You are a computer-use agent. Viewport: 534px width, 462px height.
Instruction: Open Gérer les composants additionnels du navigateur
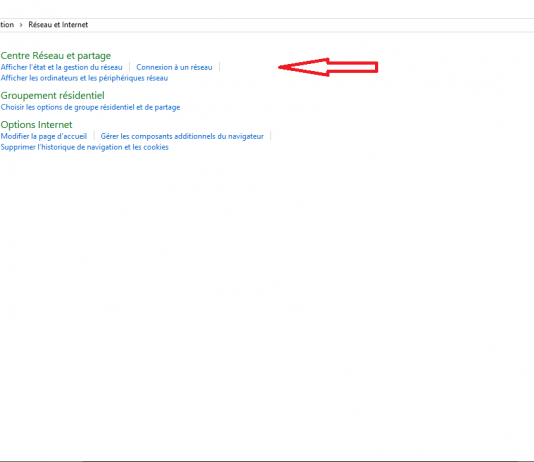pos(182,136)
